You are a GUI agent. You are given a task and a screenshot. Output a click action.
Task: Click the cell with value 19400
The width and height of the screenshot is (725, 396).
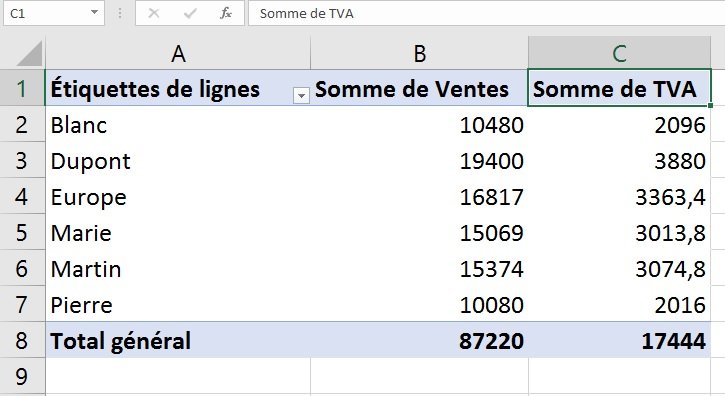tap(419, 161)
